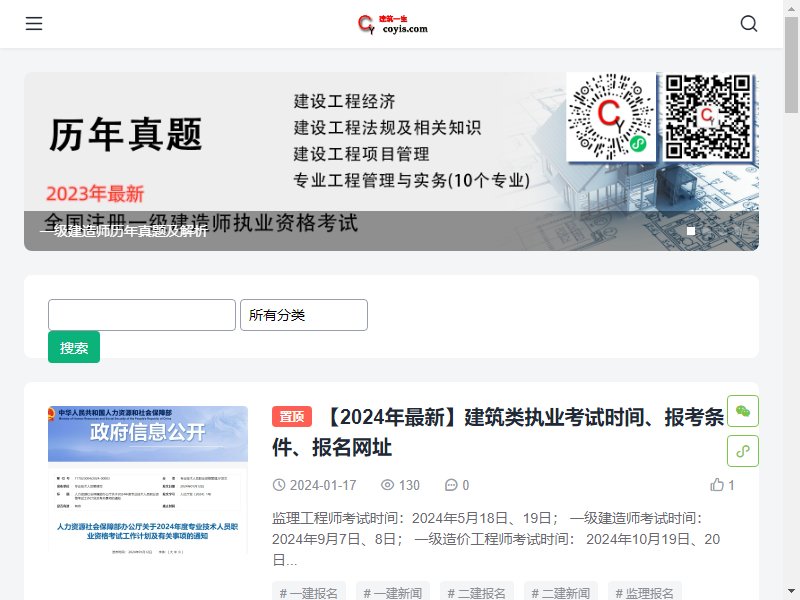The image size is (800, 600).
Task: Open the # 一建报名 tag
Action: (x=309, y=592)
